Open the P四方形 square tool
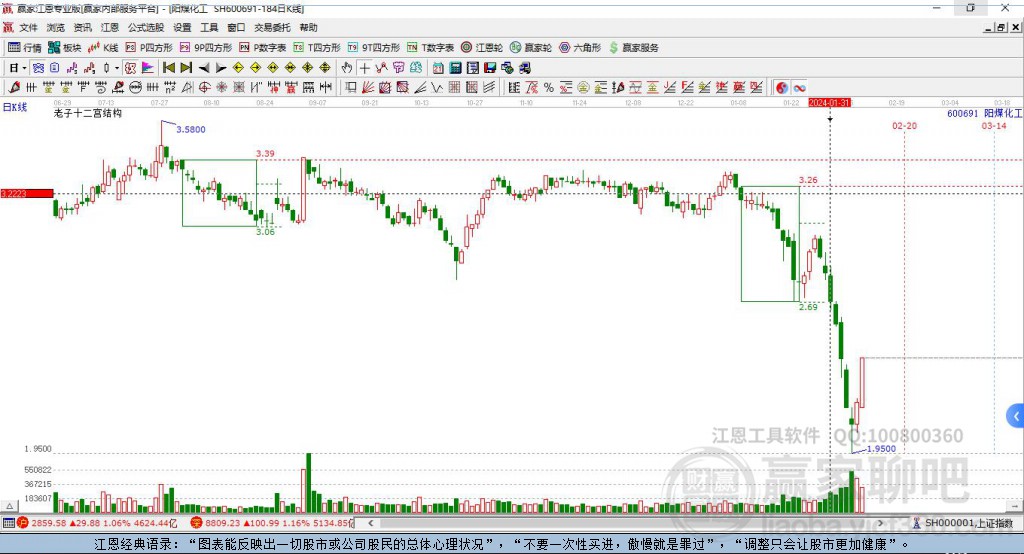Screen dimensions: 1024x554 (149, 48)
